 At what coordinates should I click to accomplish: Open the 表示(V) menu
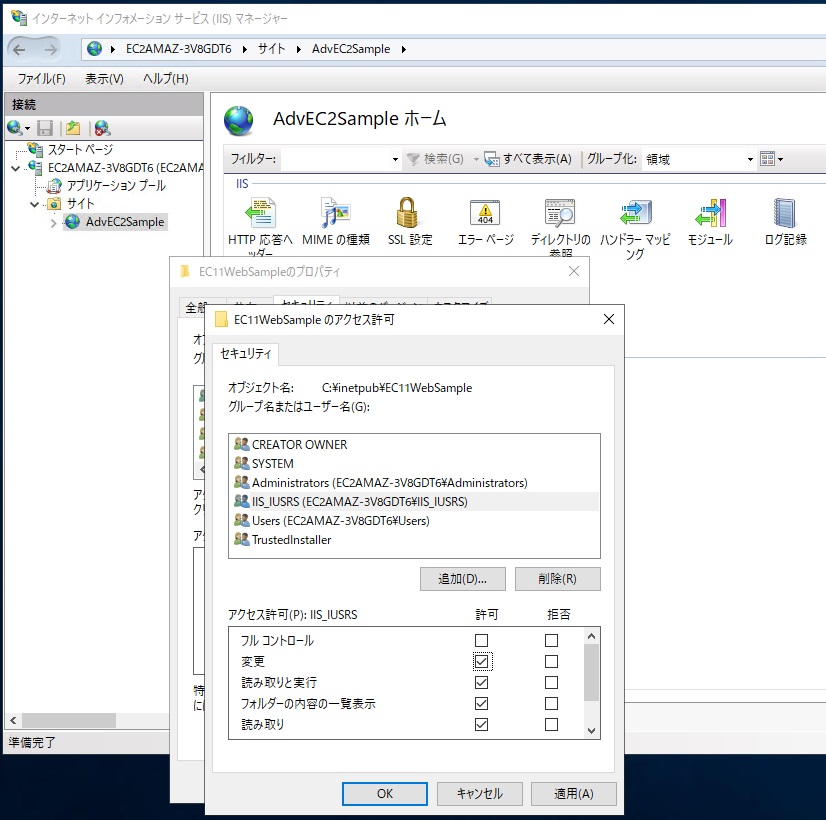[x=104, y=79]
